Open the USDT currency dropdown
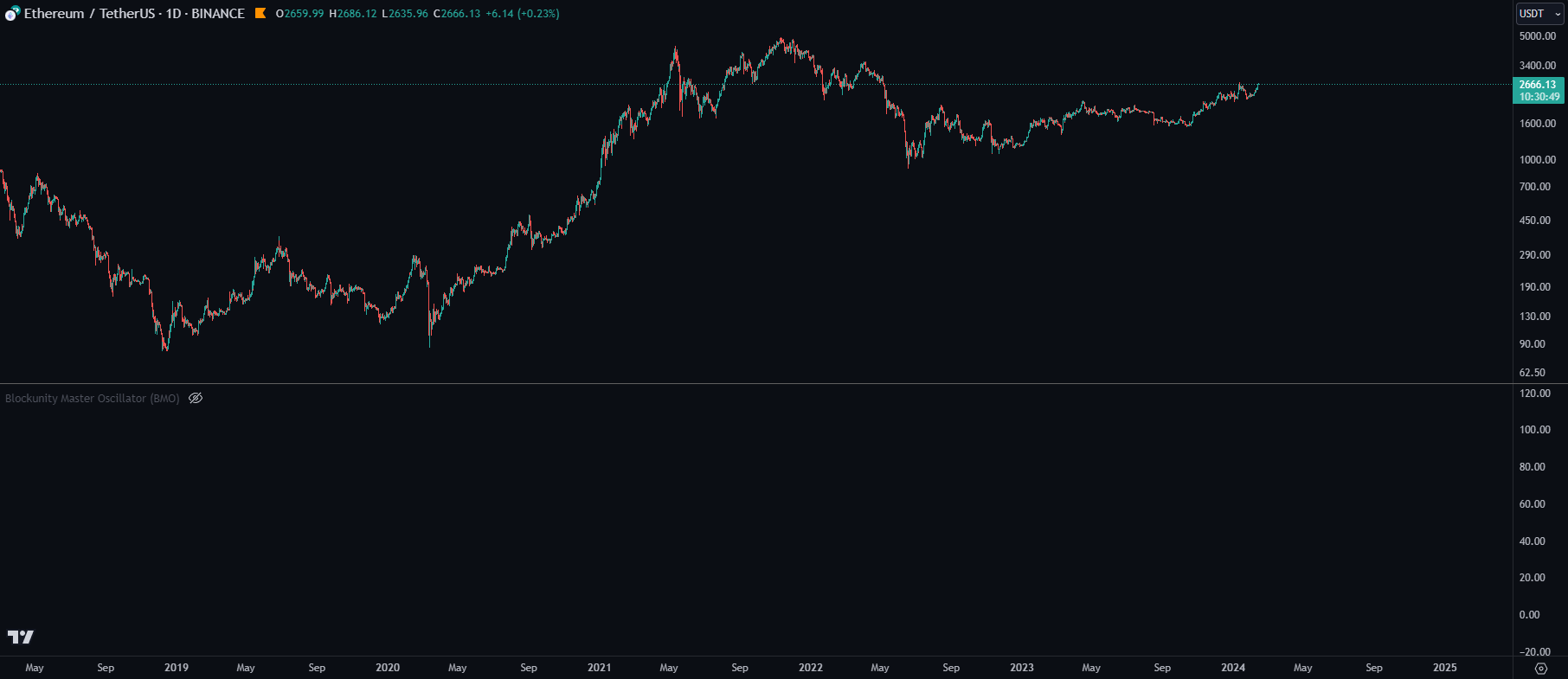The height and width of the screenshot is (679, 1568). 1539,14
